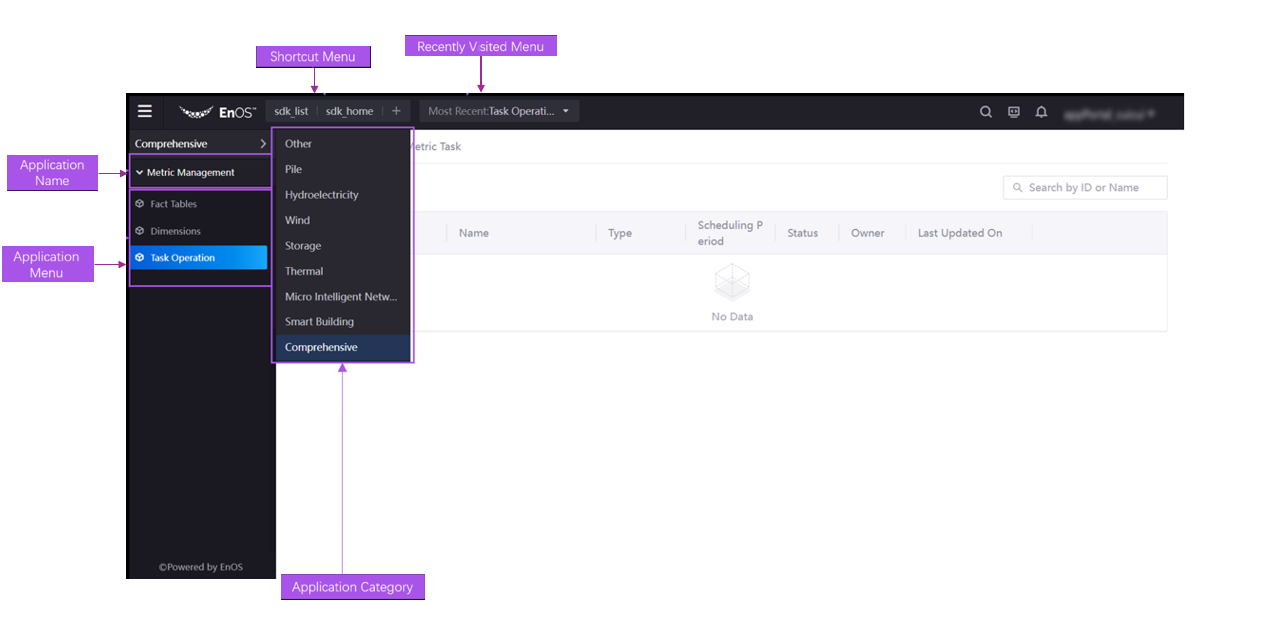Viewport: 1264px width, 619px height.
Task: Open the chat assistant icon in header
Action: pyautogui.click(x=1014, y=112)
